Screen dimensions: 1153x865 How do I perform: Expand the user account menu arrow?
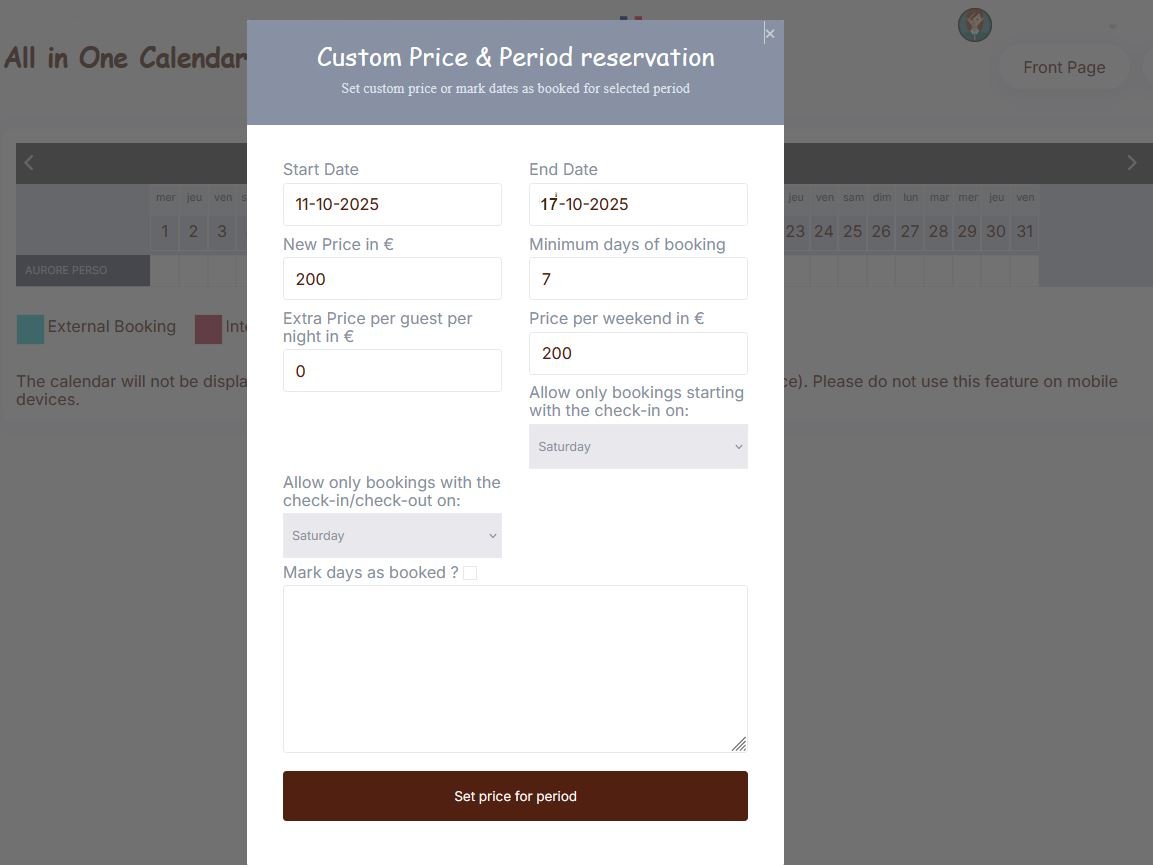click(x=1112, y=27)
